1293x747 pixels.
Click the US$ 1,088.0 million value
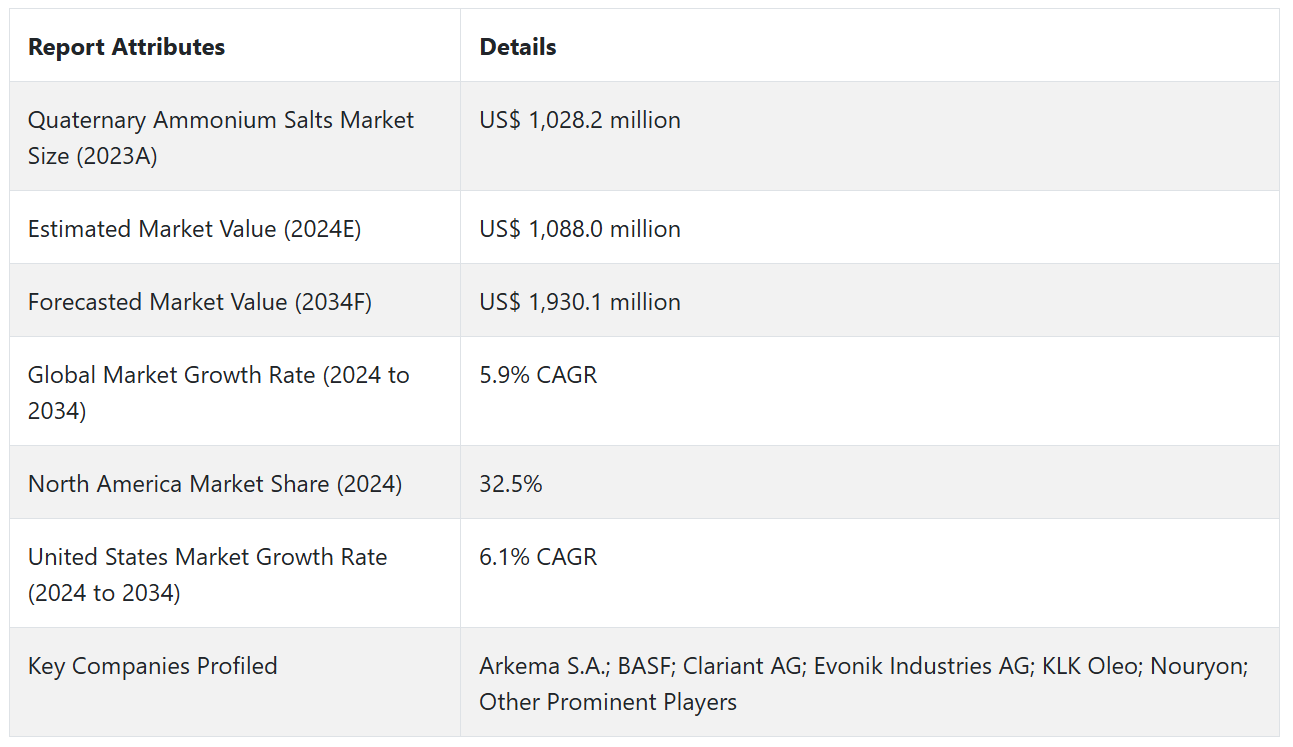580,229
